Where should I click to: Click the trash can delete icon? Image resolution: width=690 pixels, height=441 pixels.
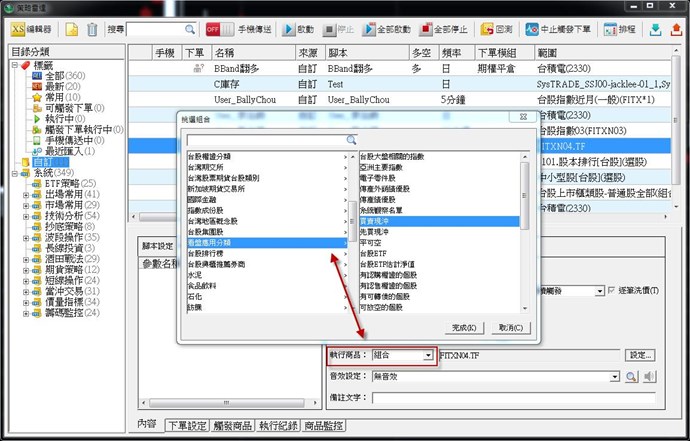[92, 30]
